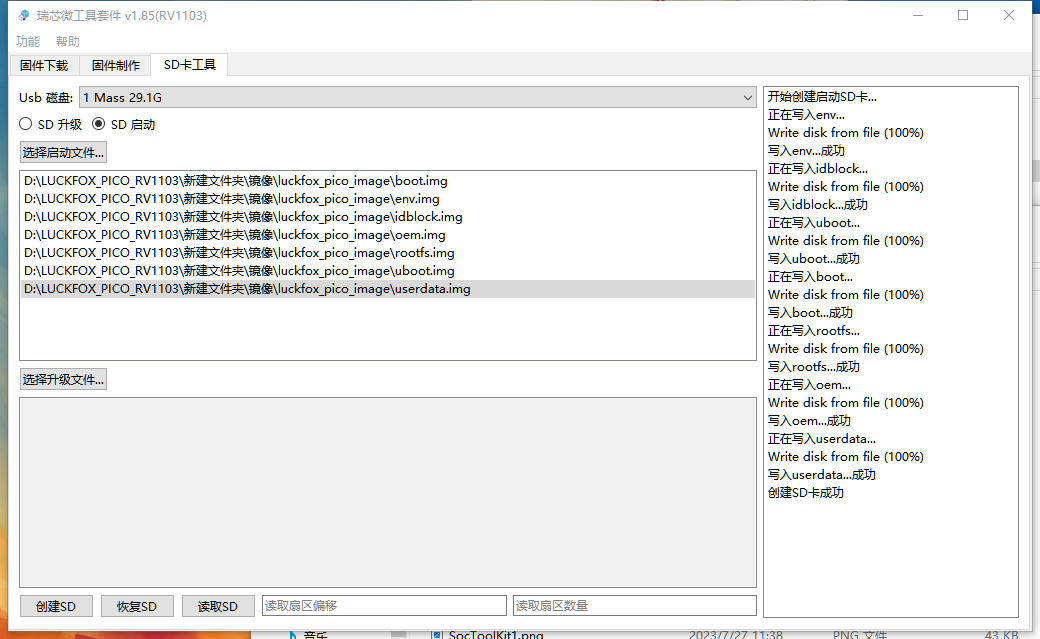This screenshot has width=1040, height=639.
Task: Open the 功能 menu
Action: pyautogui.click(x=28, y=41)
